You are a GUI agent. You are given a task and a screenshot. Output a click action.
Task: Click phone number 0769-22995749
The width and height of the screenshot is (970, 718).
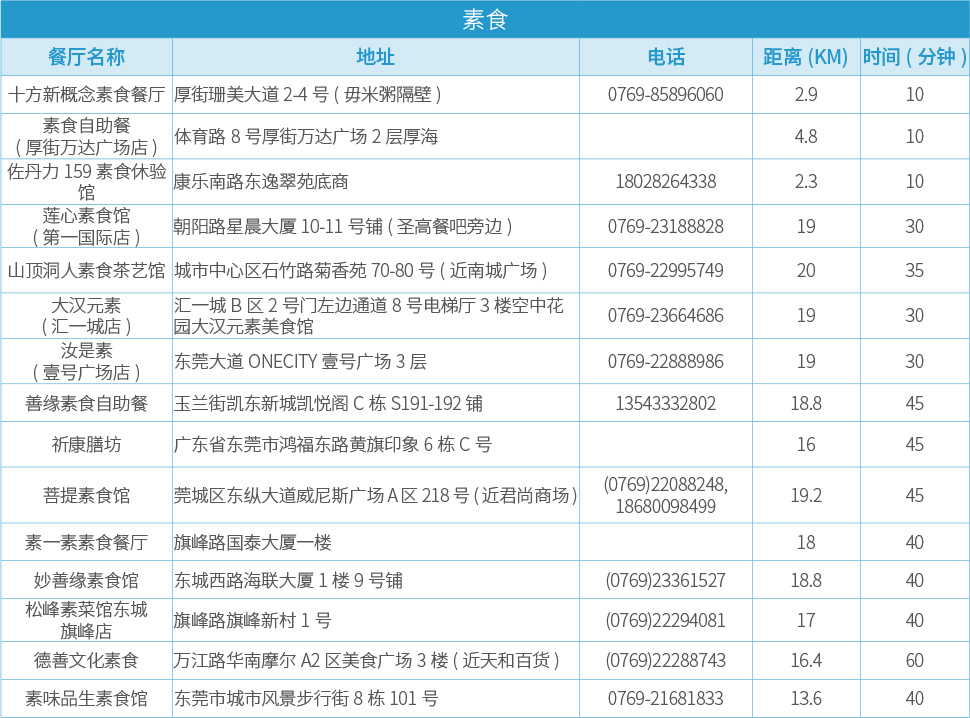(666, 270)
